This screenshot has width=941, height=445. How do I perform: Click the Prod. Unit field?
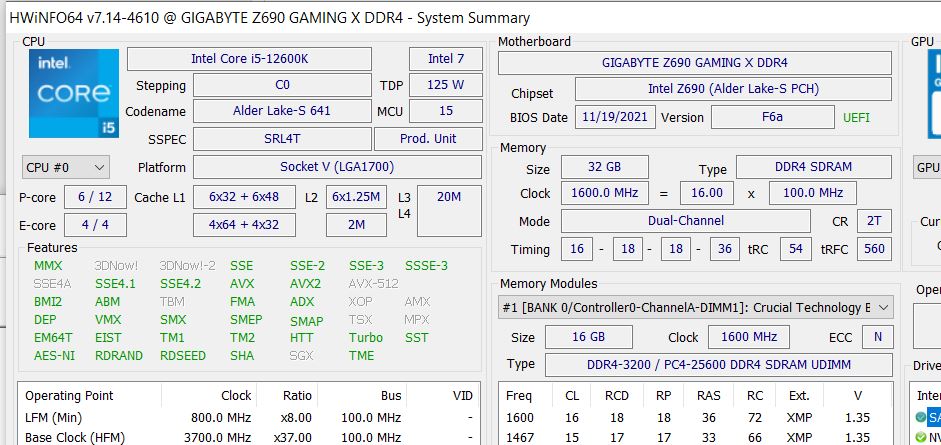tap(428, 139)
